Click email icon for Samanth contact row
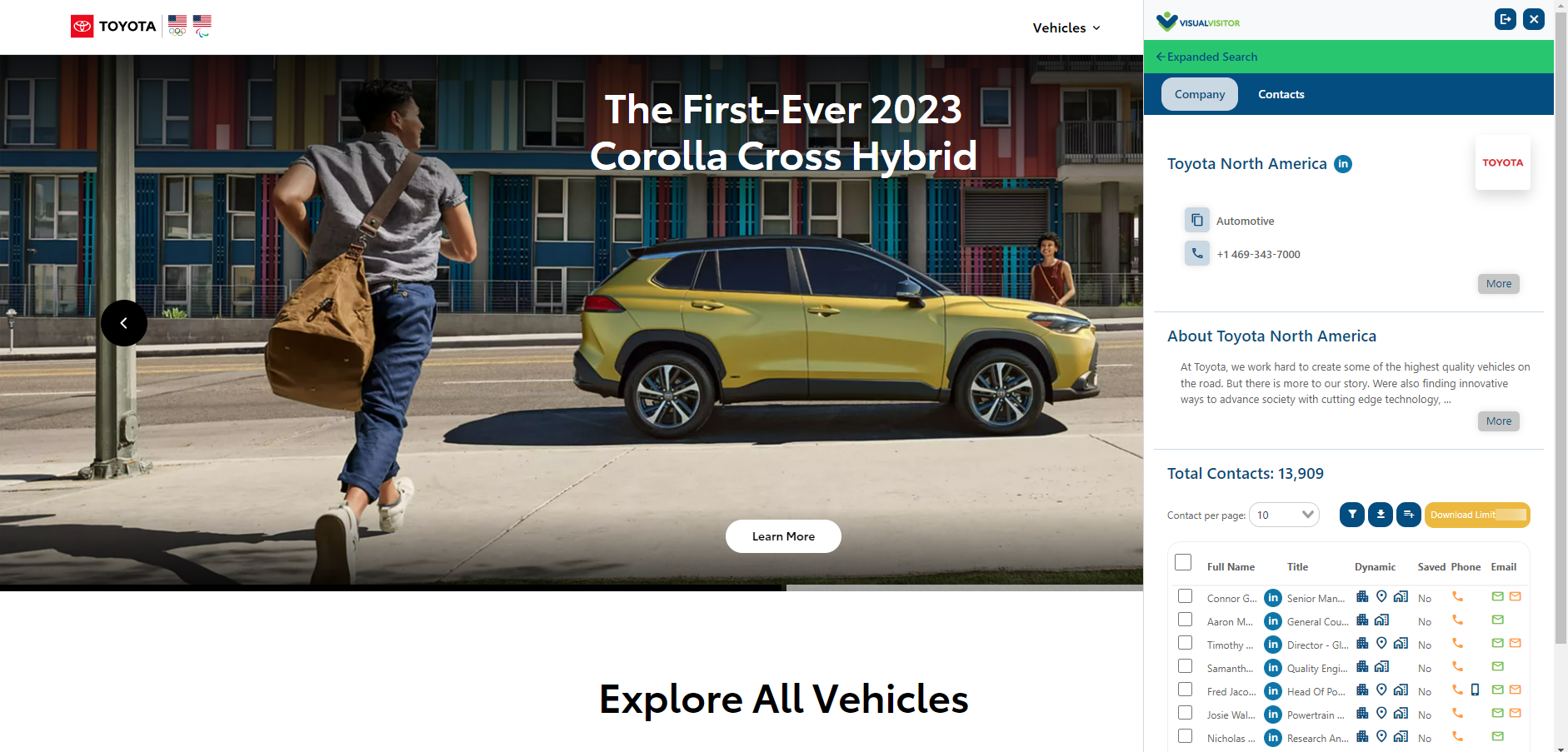 point(1497,666)
